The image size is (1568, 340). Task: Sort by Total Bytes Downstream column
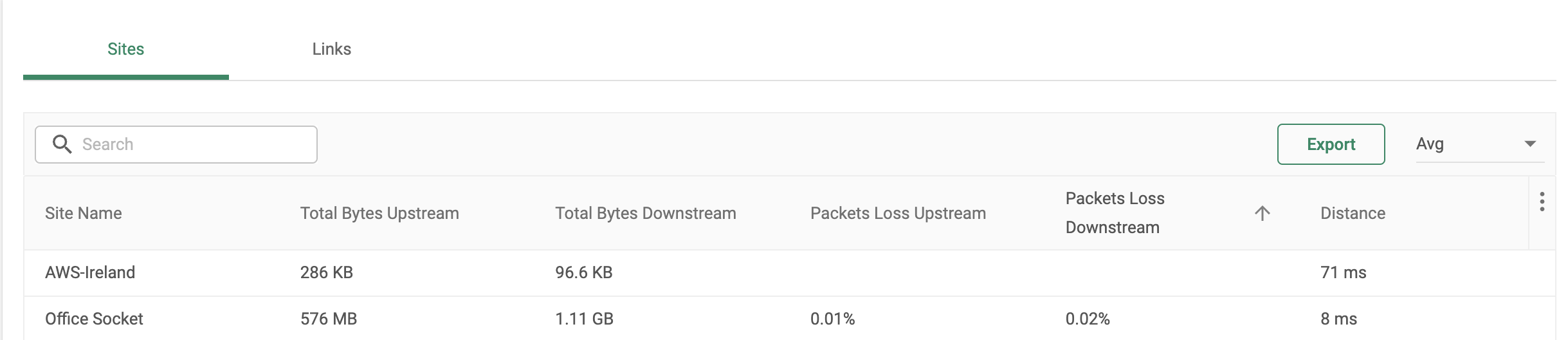point(645,213)
